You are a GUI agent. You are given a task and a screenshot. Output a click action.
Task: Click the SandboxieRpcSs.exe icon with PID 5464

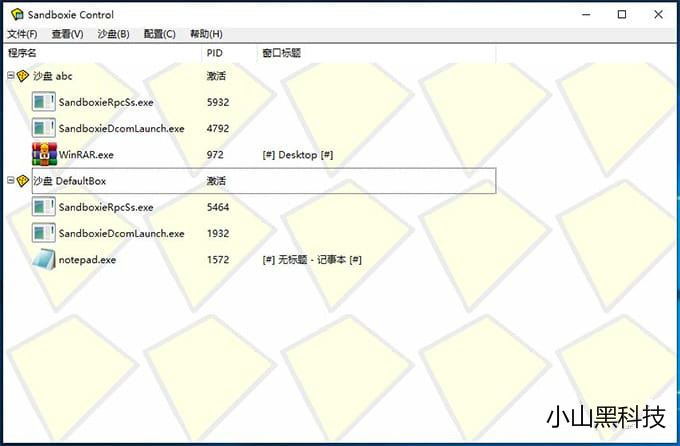tap(44, 207)
